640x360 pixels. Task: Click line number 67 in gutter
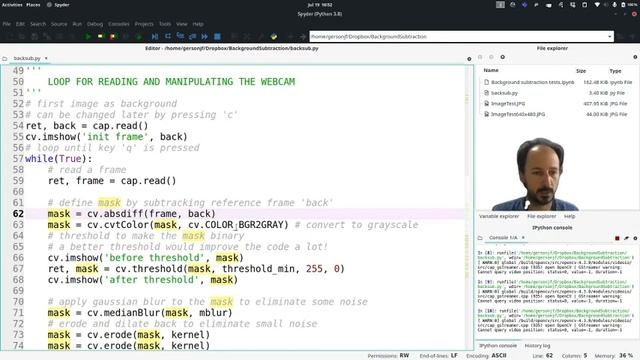18,269
